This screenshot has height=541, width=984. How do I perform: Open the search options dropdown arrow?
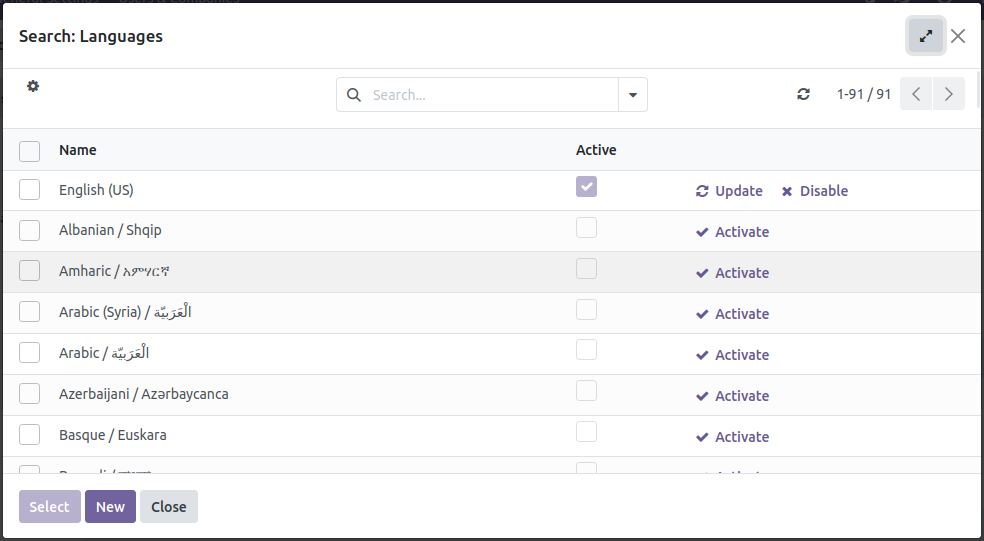pyautogui.click(x=633, y=95)
